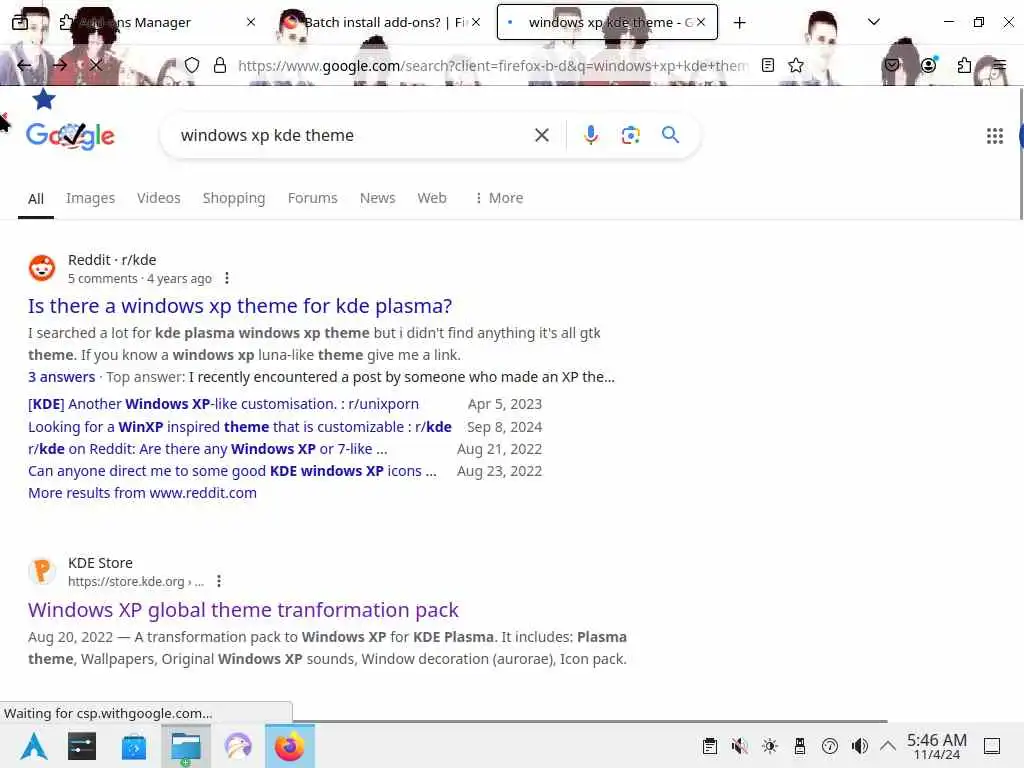
Task: Open the Discover software store taskbar icon
Action: 134,746
